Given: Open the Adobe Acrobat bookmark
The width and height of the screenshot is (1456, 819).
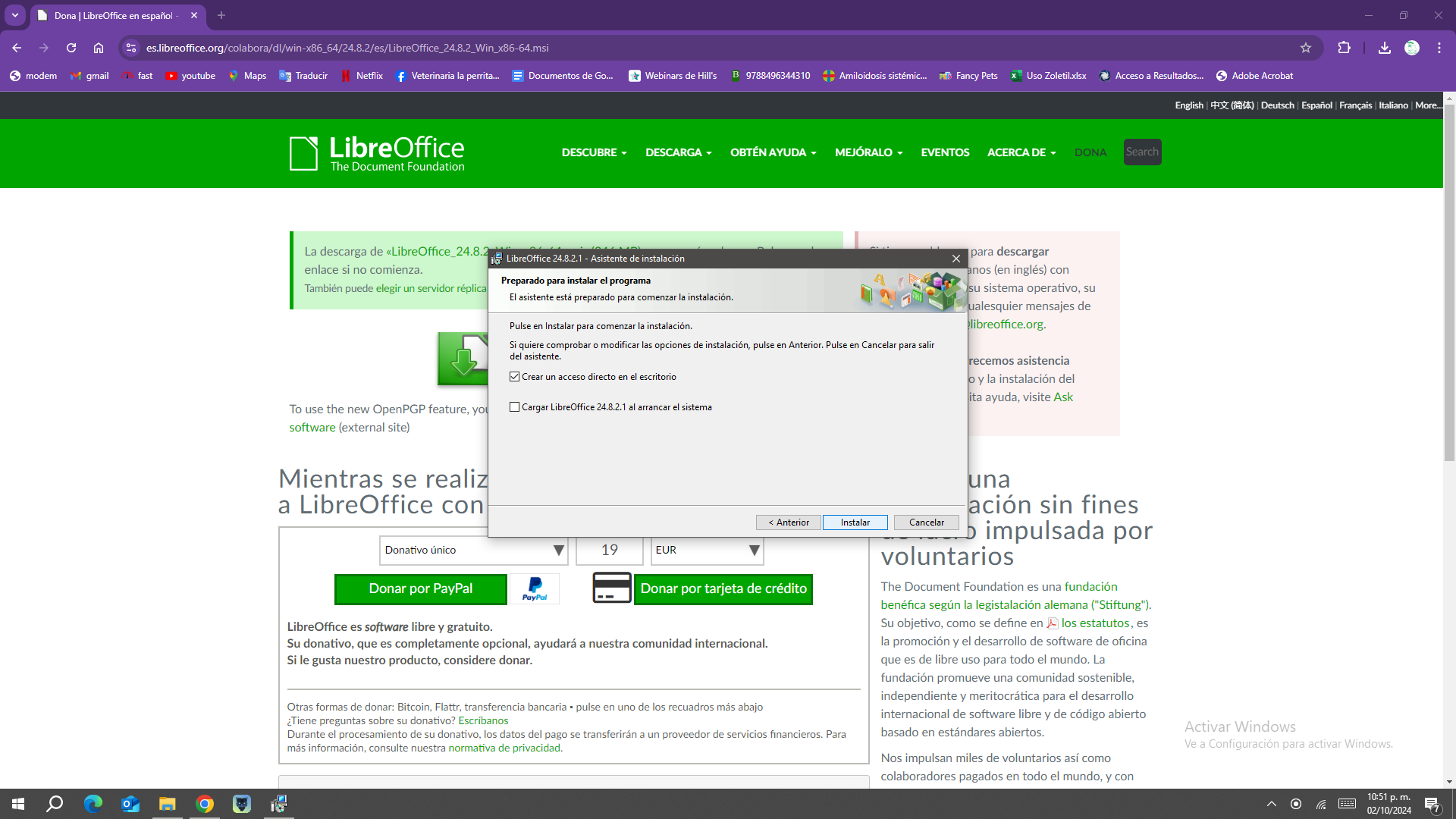Looking at the screenshot, I should pos(1254,76).
